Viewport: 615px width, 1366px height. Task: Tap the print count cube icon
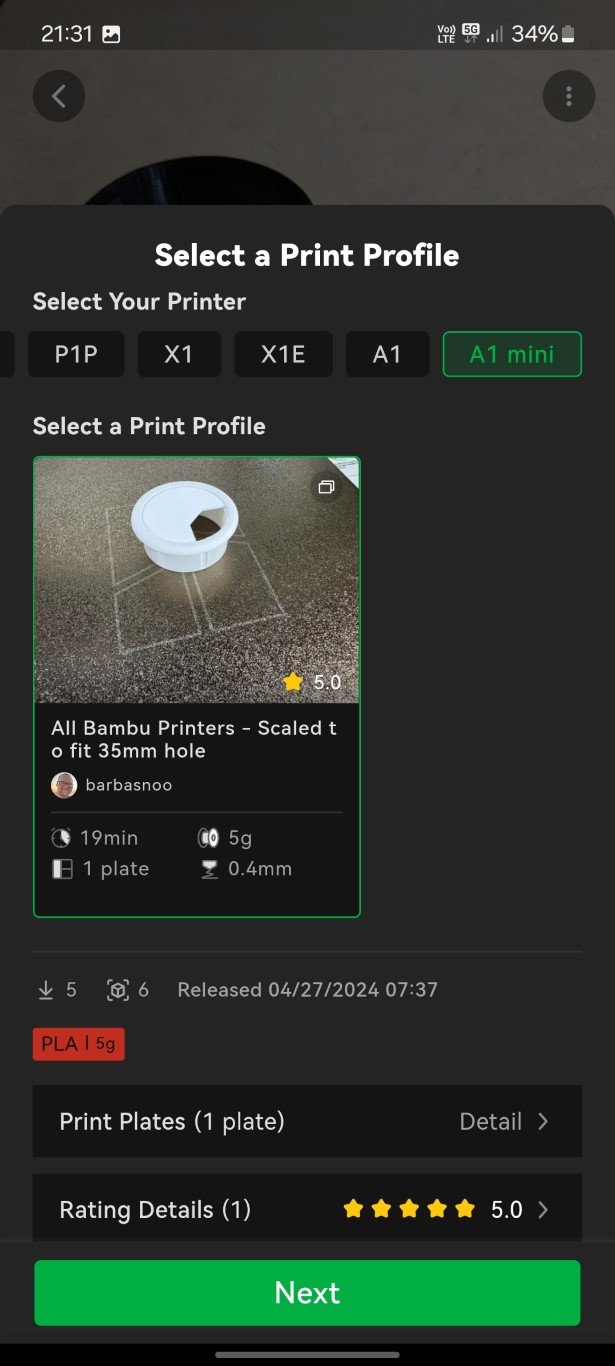118,990
